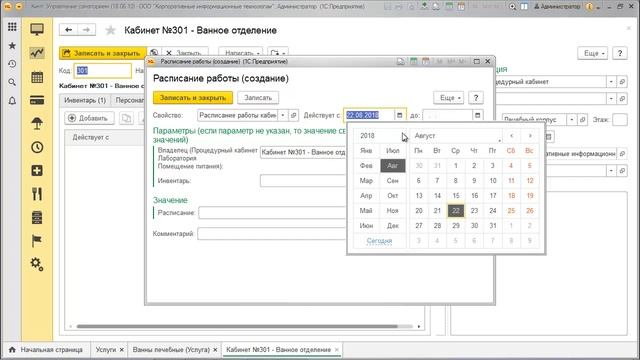Viewport: 640px width, 360px height.
Task: Add Кабинет №301 to favorites star
Action: [x=110, y=31]
